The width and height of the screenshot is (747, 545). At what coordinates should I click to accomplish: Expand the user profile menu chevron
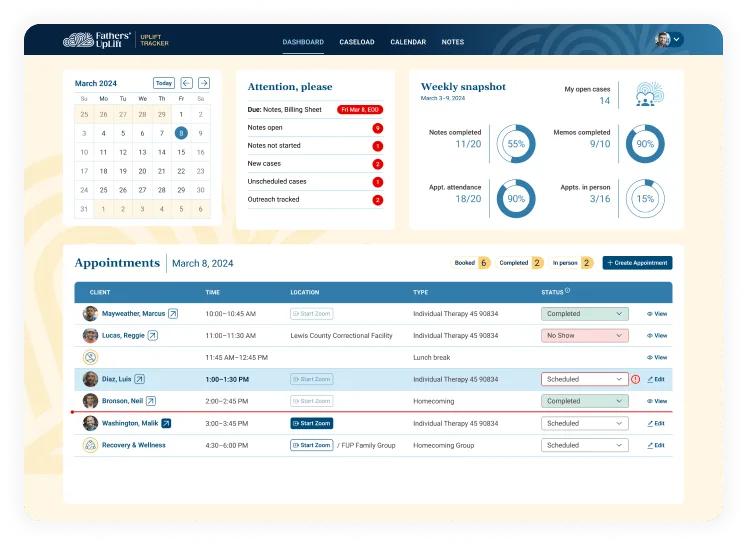[676, 40]
